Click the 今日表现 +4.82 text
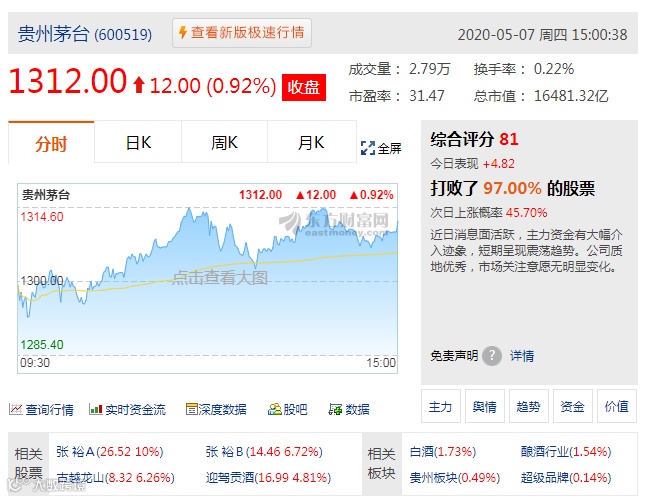Viewport: 647px width, 498px height. pyautogui.click(x=472, y=164)
